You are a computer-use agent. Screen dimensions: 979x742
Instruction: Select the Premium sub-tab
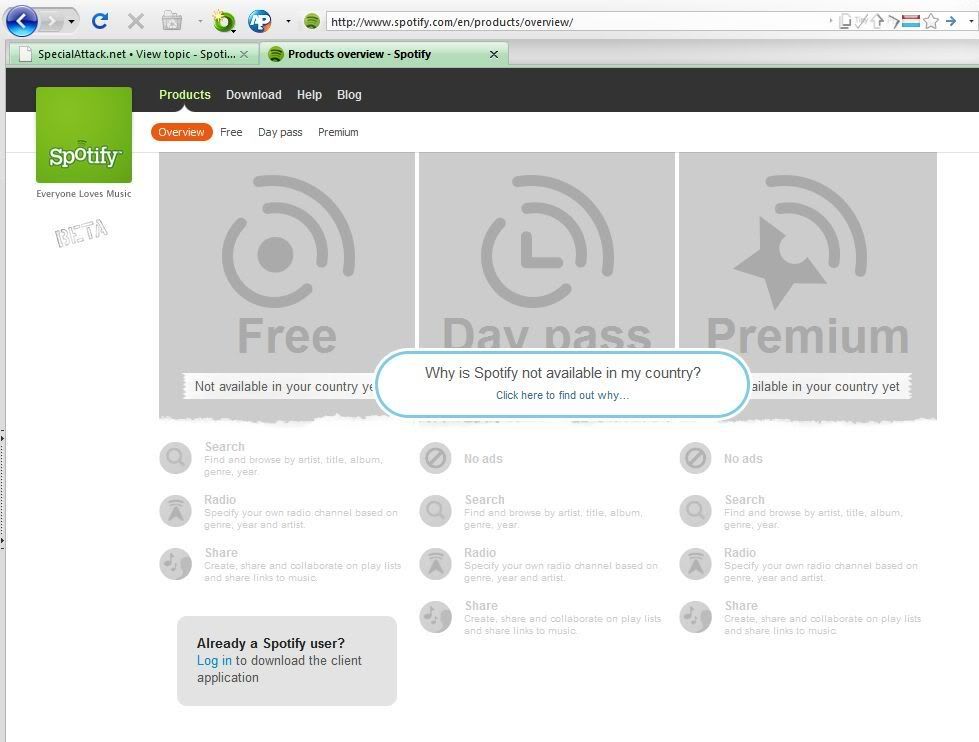(338, 132)
